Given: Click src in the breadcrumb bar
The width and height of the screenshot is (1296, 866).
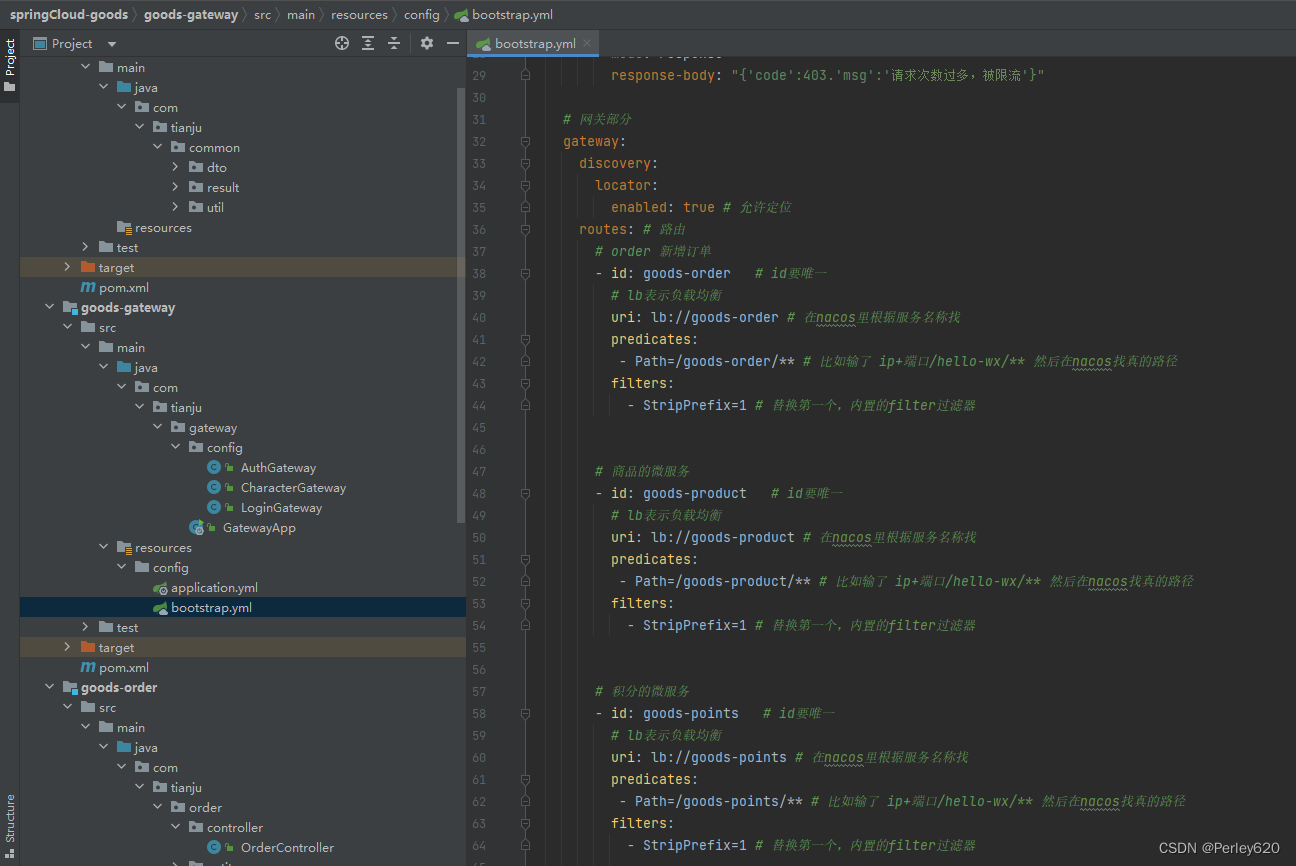Looking at the screenshot, I should tap(262, 14).
